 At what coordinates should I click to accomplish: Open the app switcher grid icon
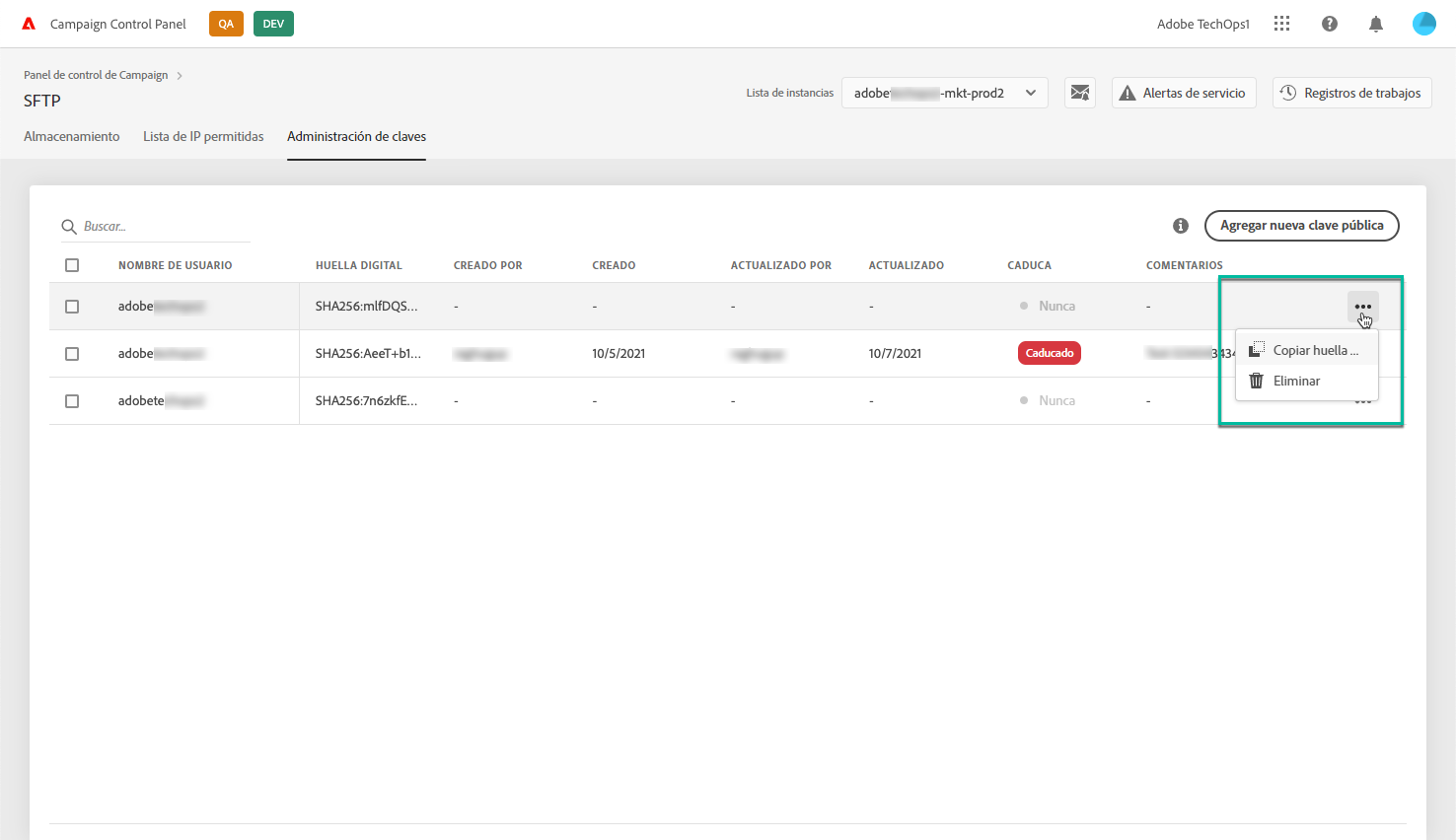(x=1281, y=24)
